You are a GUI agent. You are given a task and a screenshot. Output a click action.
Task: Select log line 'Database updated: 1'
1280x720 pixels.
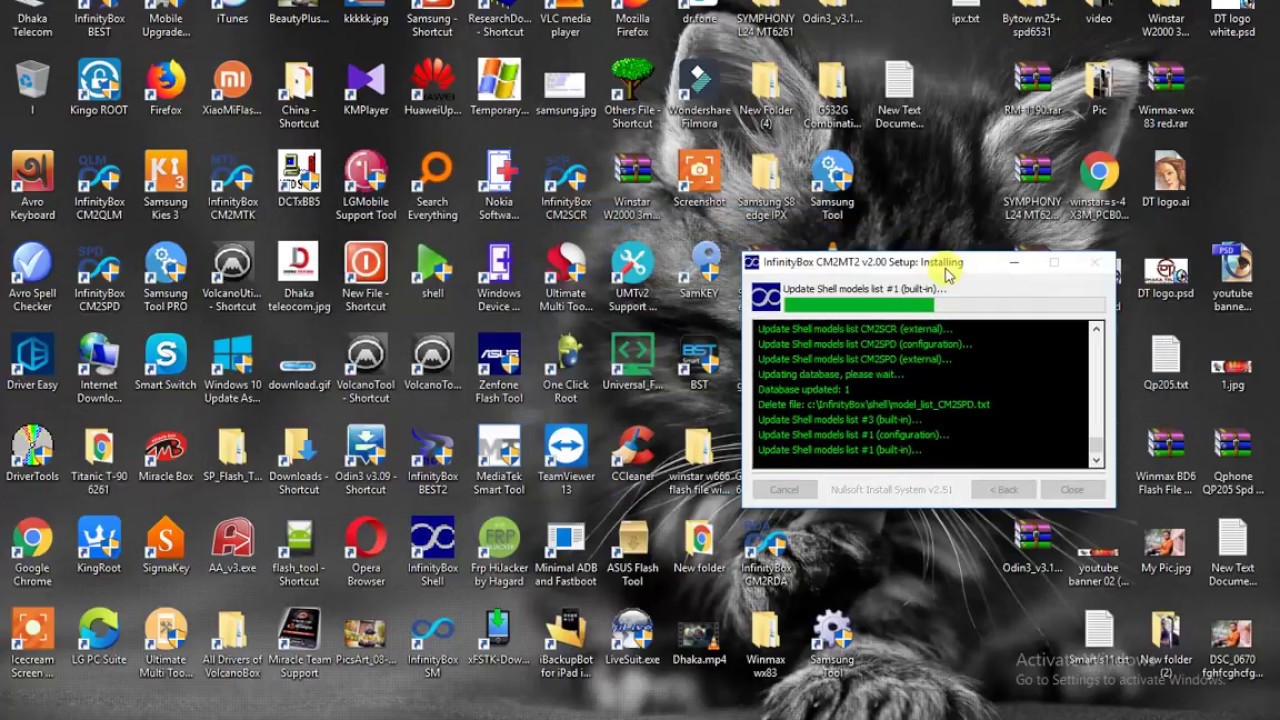[x=803, y=389]
